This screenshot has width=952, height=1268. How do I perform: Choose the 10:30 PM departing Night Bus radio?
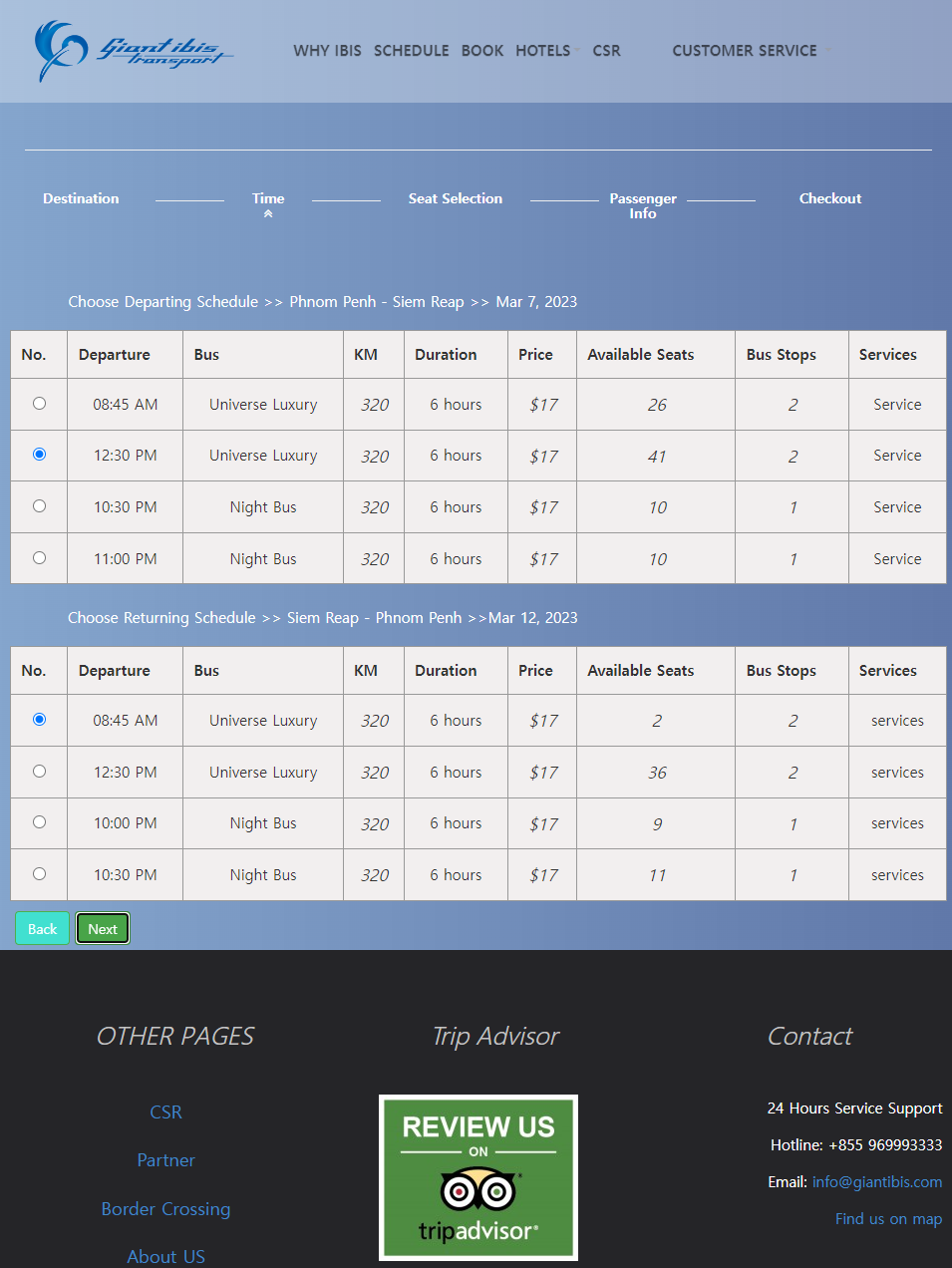tap(39, 506)
